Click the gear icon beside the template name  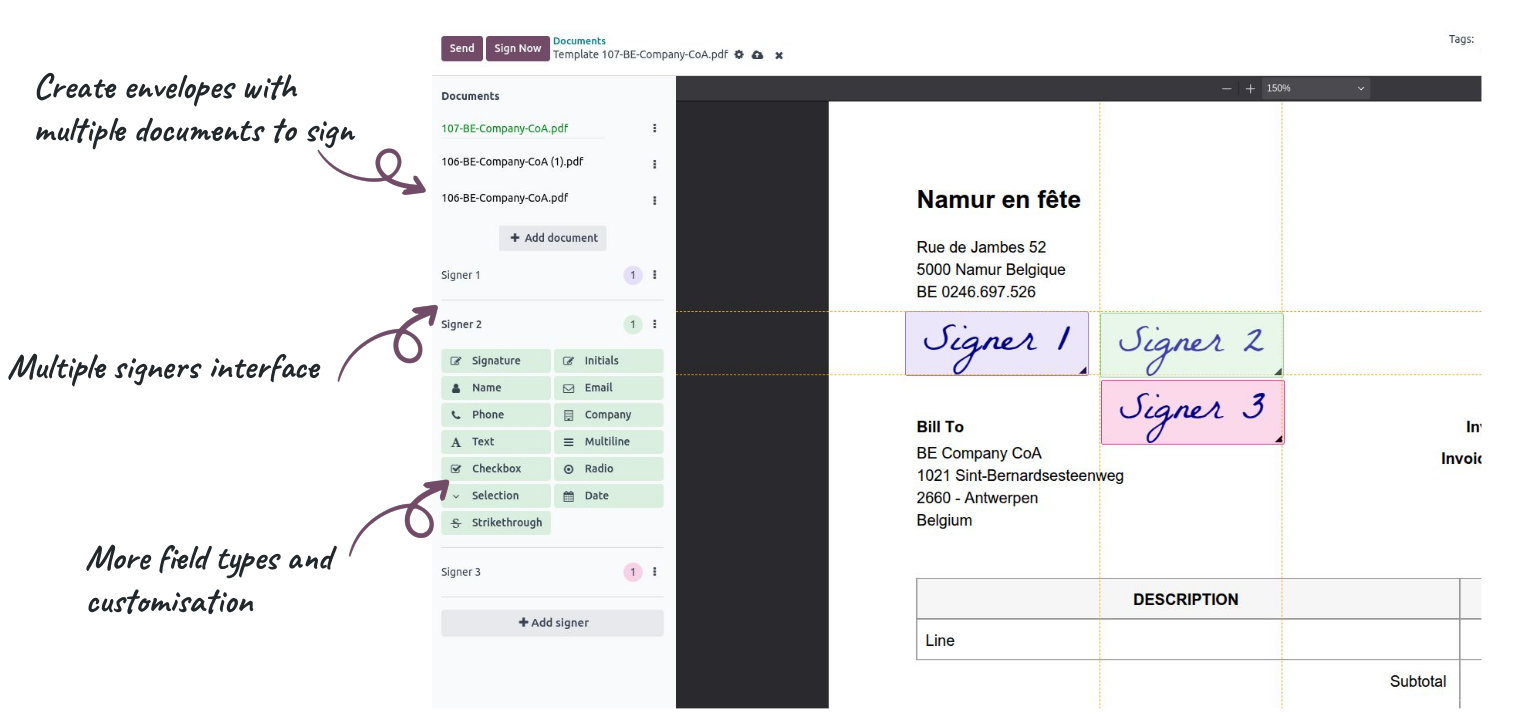click(x=739, y=55)
